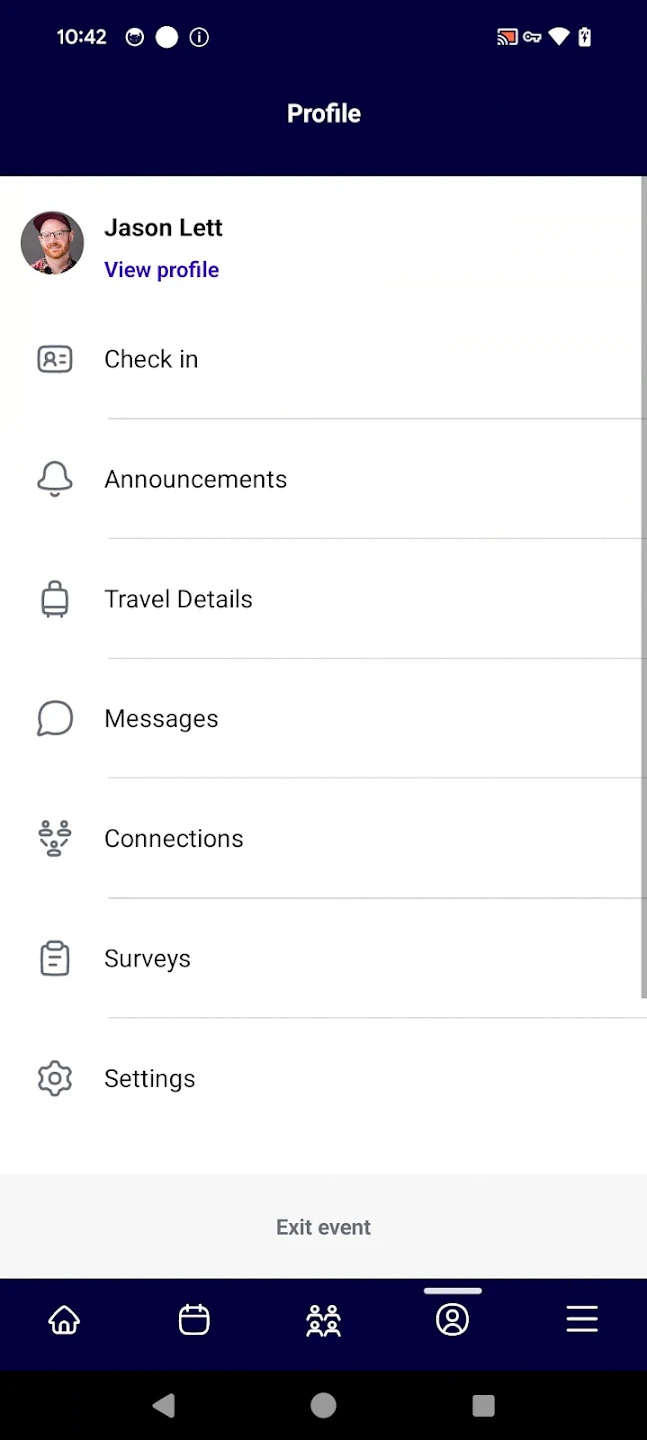Click the View profile link
647x1440 pixels.
coord(161,270)
